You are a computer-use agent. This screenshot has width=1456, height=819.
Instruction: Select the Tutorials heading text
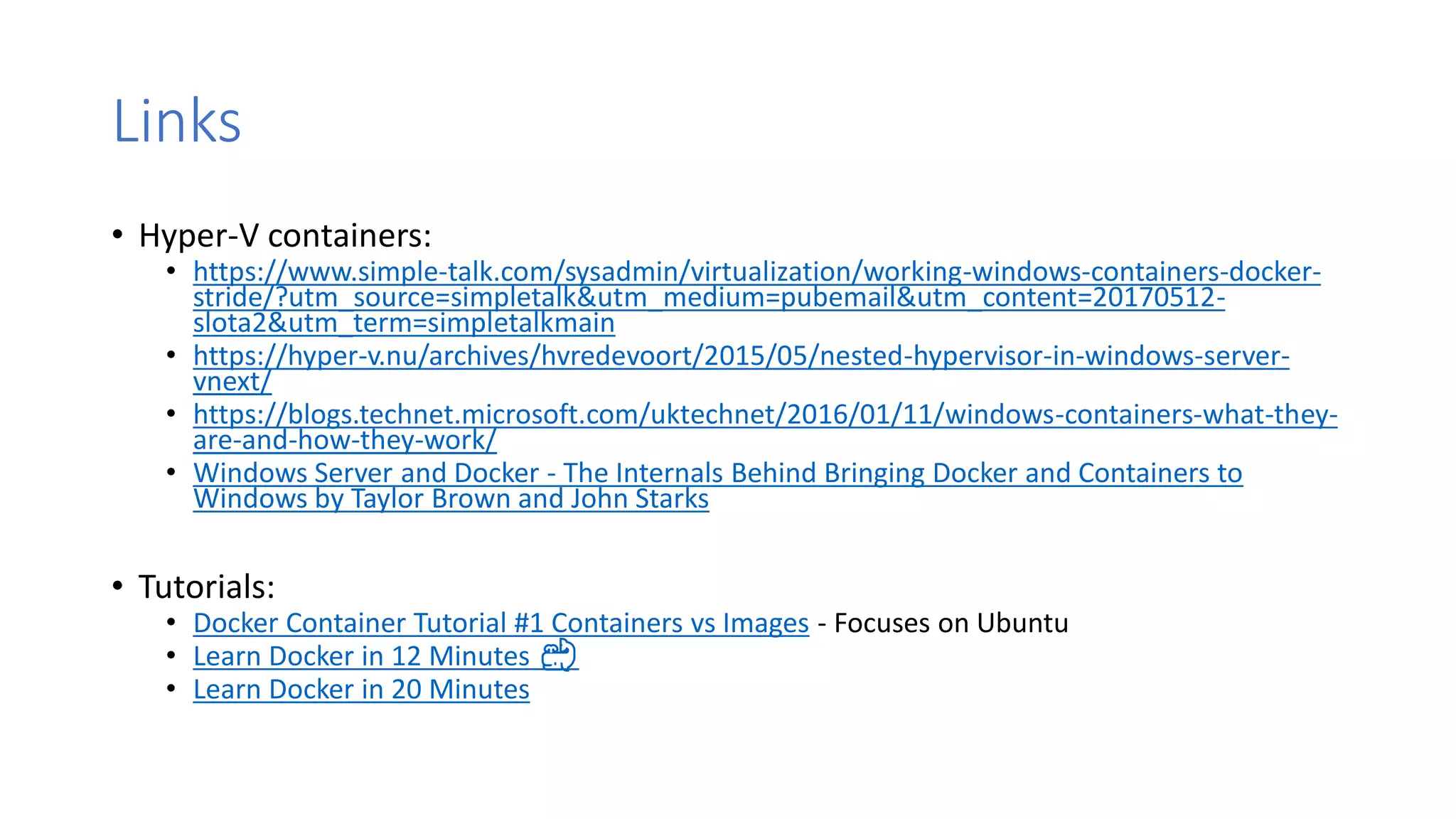click(206, 587)
